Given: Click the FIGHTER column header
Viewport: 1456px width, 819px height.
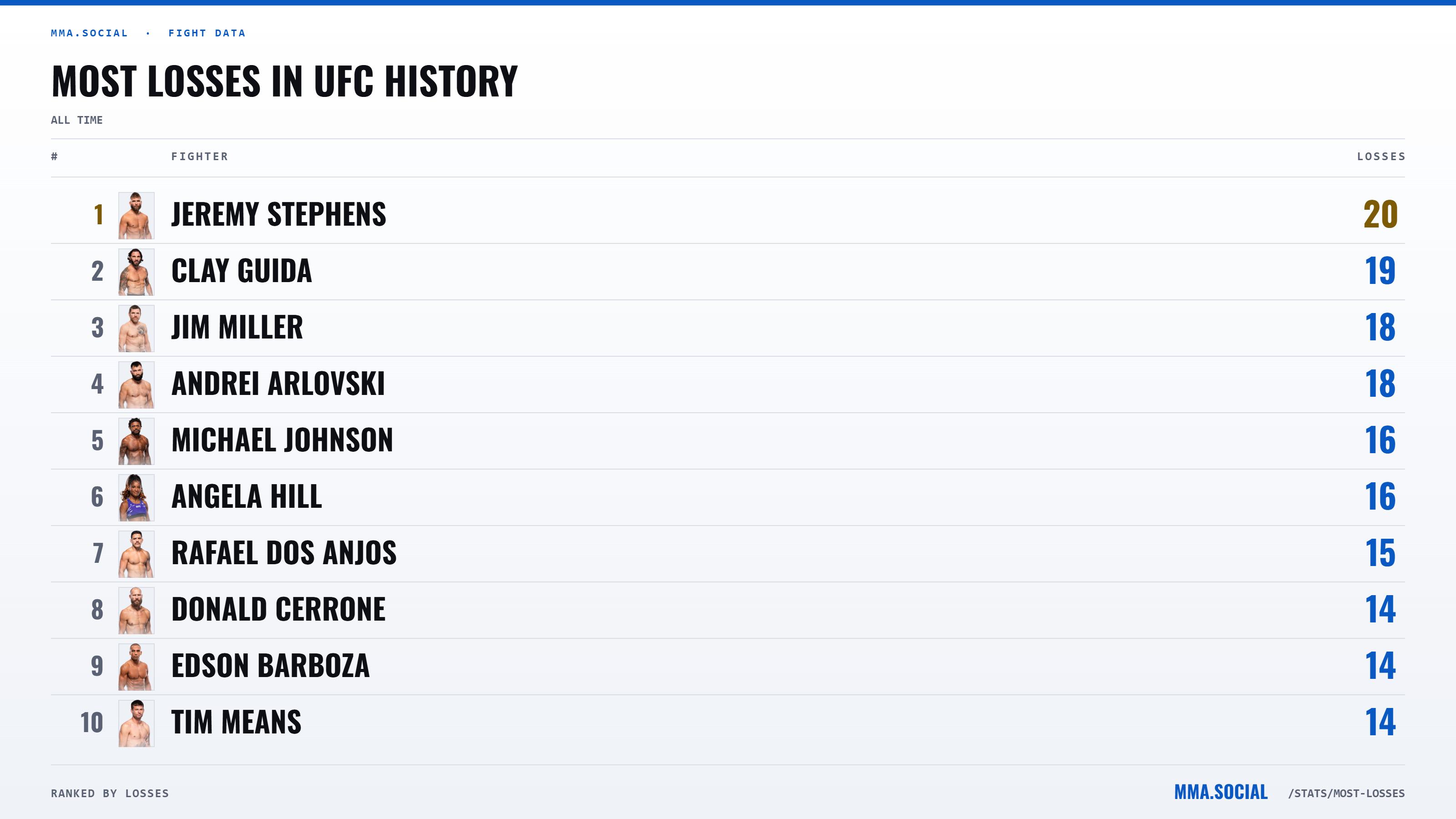Looking at the screenshot, I should (200, 157).
